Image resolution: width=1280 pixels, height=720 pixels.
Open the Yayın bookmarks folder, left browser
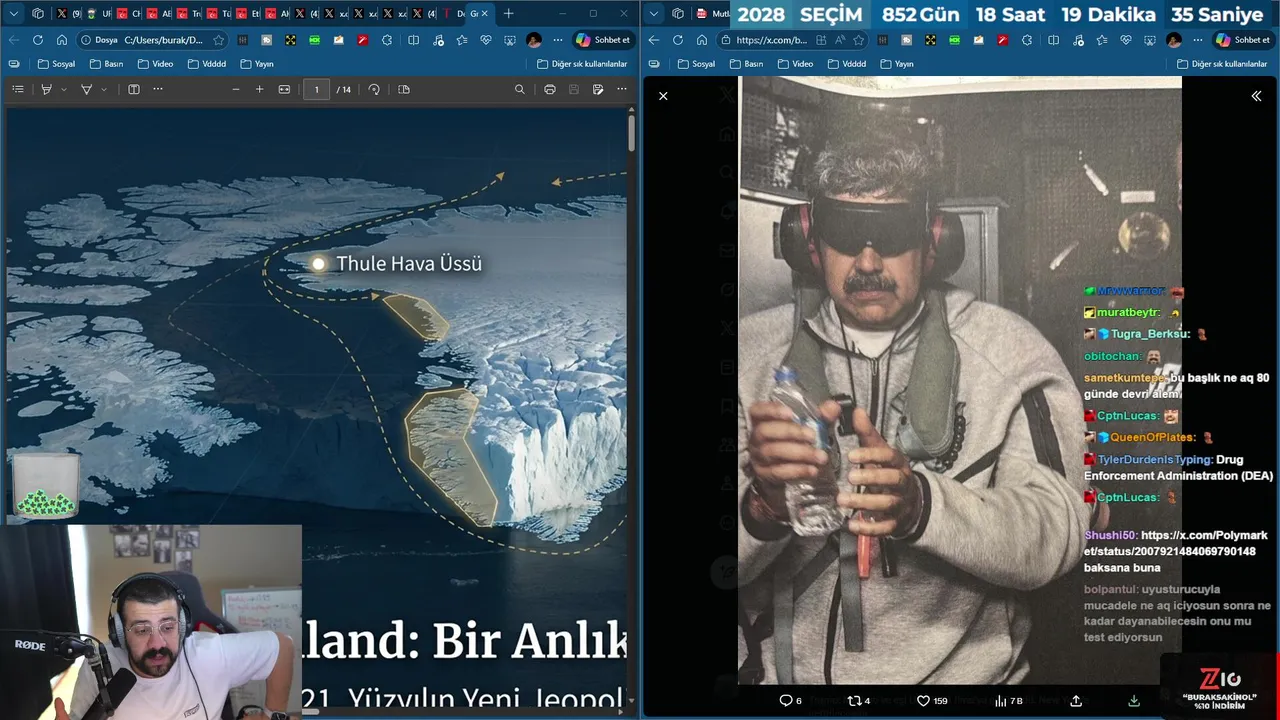[x=257, y=63]
